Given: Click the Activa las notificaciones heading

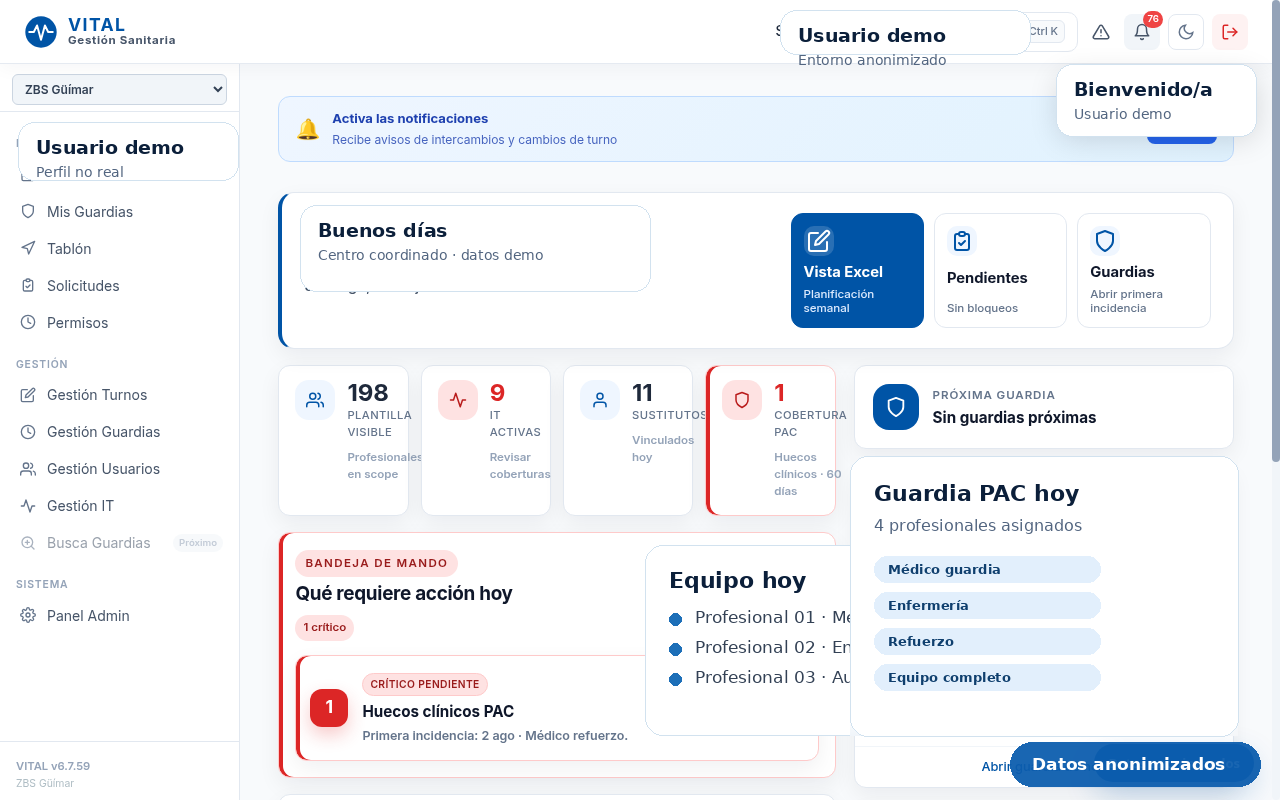Looking at the screenshot, I should (410, 118).
